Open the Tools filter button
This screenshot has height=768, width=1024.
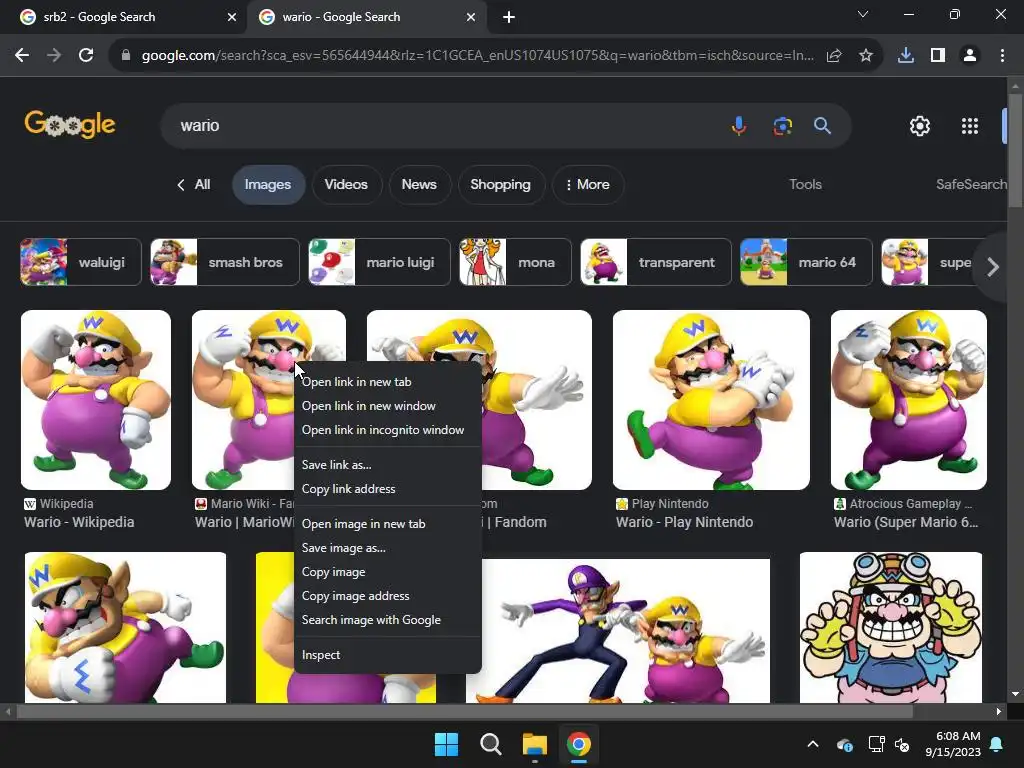(805, 184)
